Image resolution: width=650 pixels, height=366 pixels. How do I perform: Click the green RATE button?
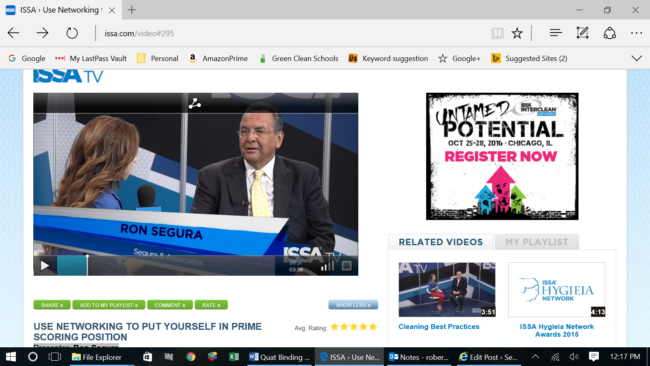pos(211,305)
